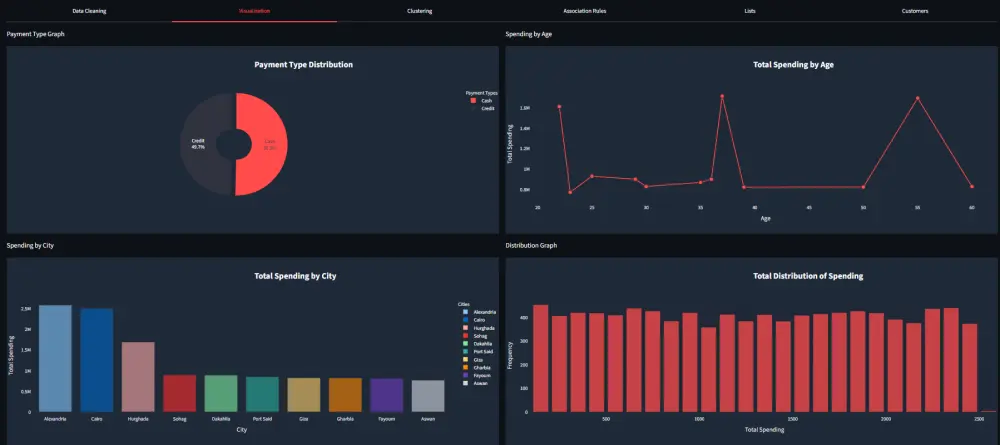The height and width of the screenshot is (445, 1000).
Task: Open the Customers tab
Action: point(915,11)
